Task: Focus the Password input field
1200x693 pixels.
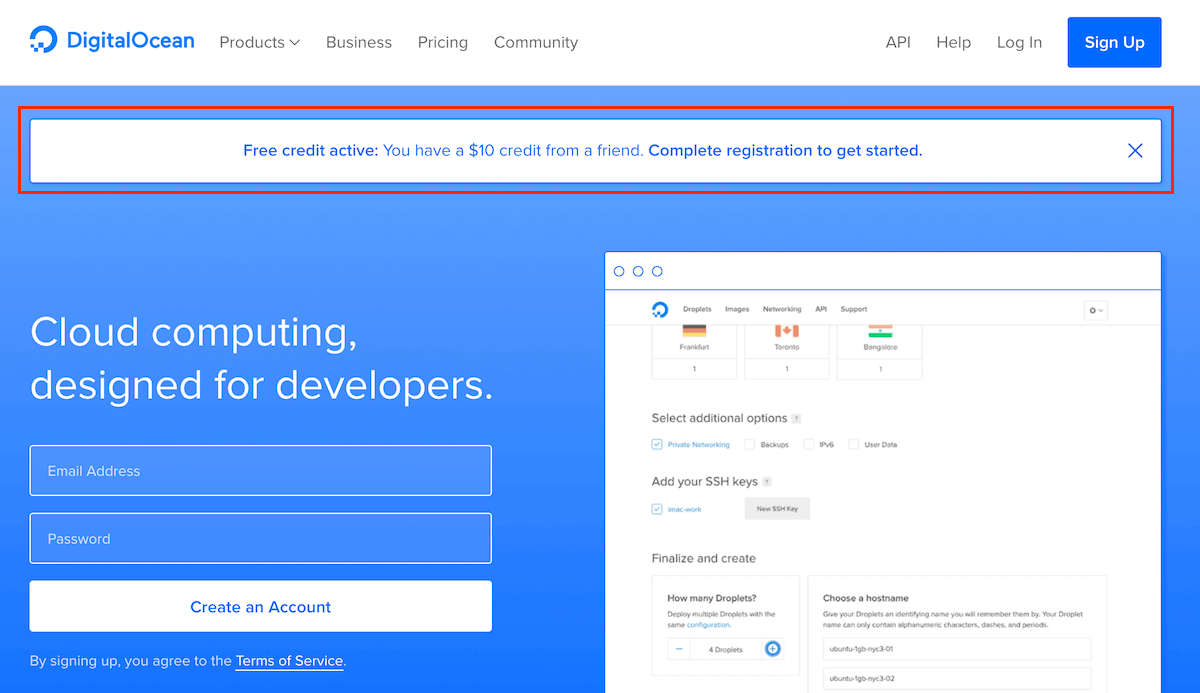Action: [260, 538]
